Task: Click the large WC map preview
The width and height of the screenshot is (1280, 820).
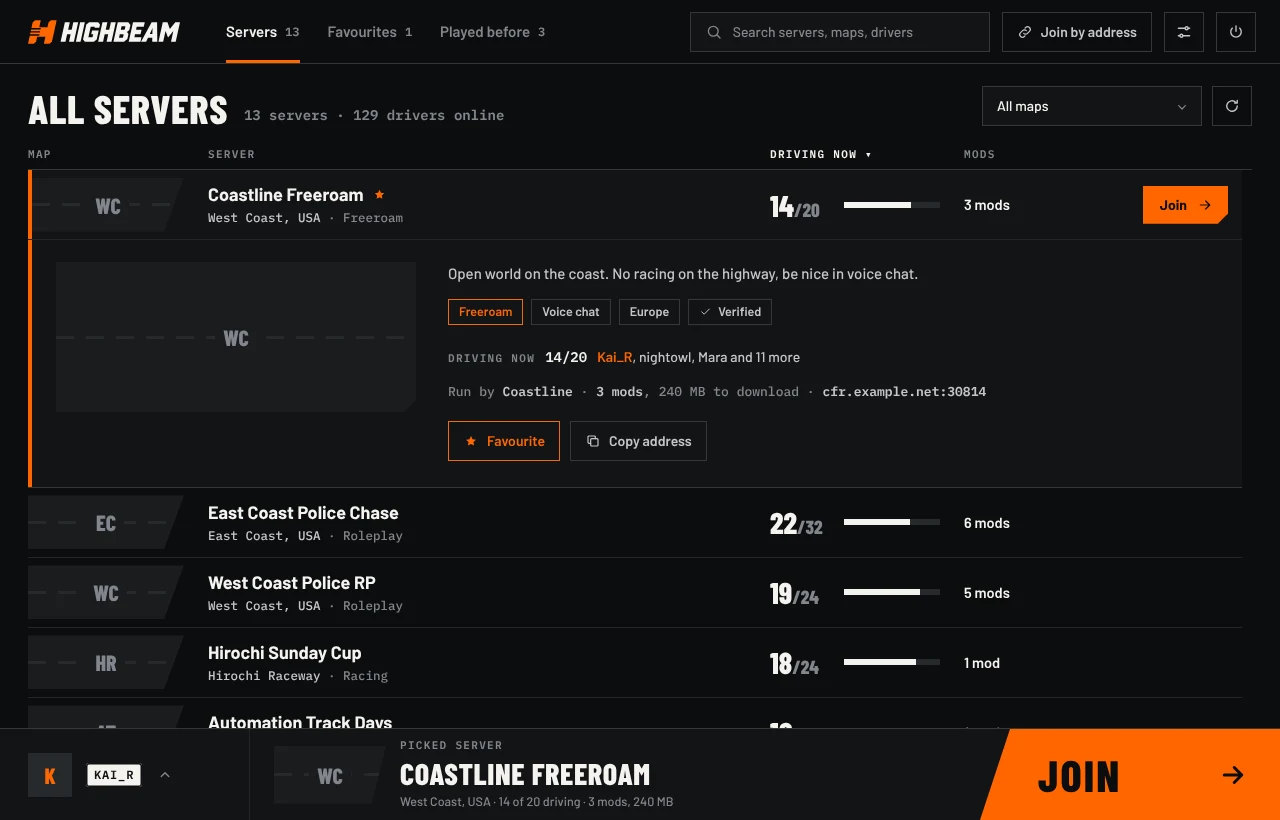Action: tap(236, 337)
